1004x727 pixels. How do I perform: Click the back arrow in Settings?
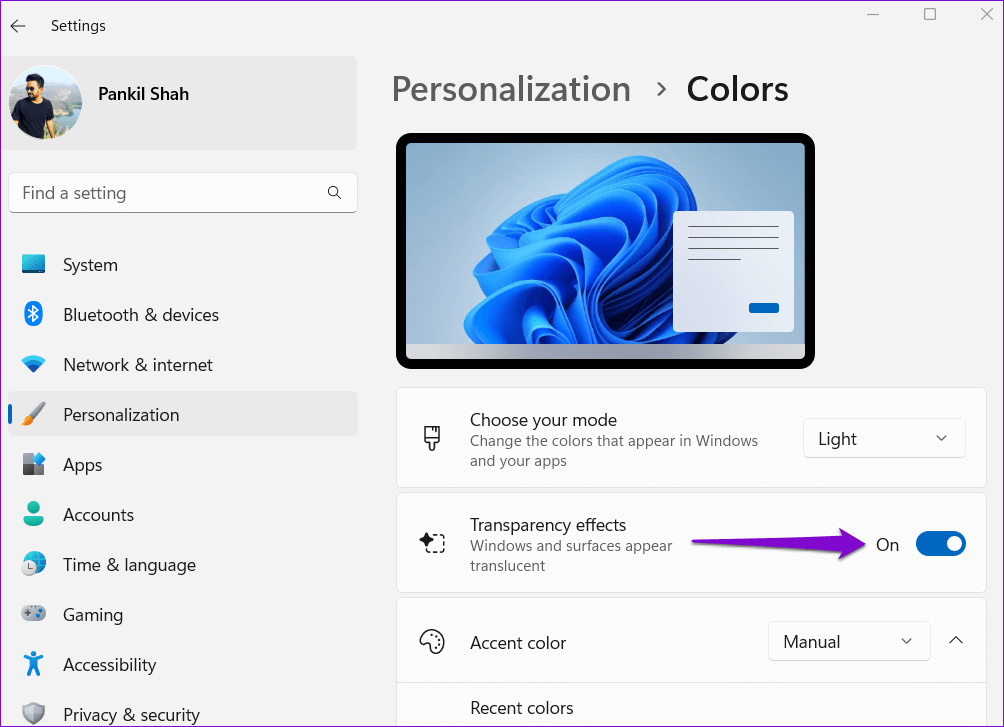tap(18, 26)
